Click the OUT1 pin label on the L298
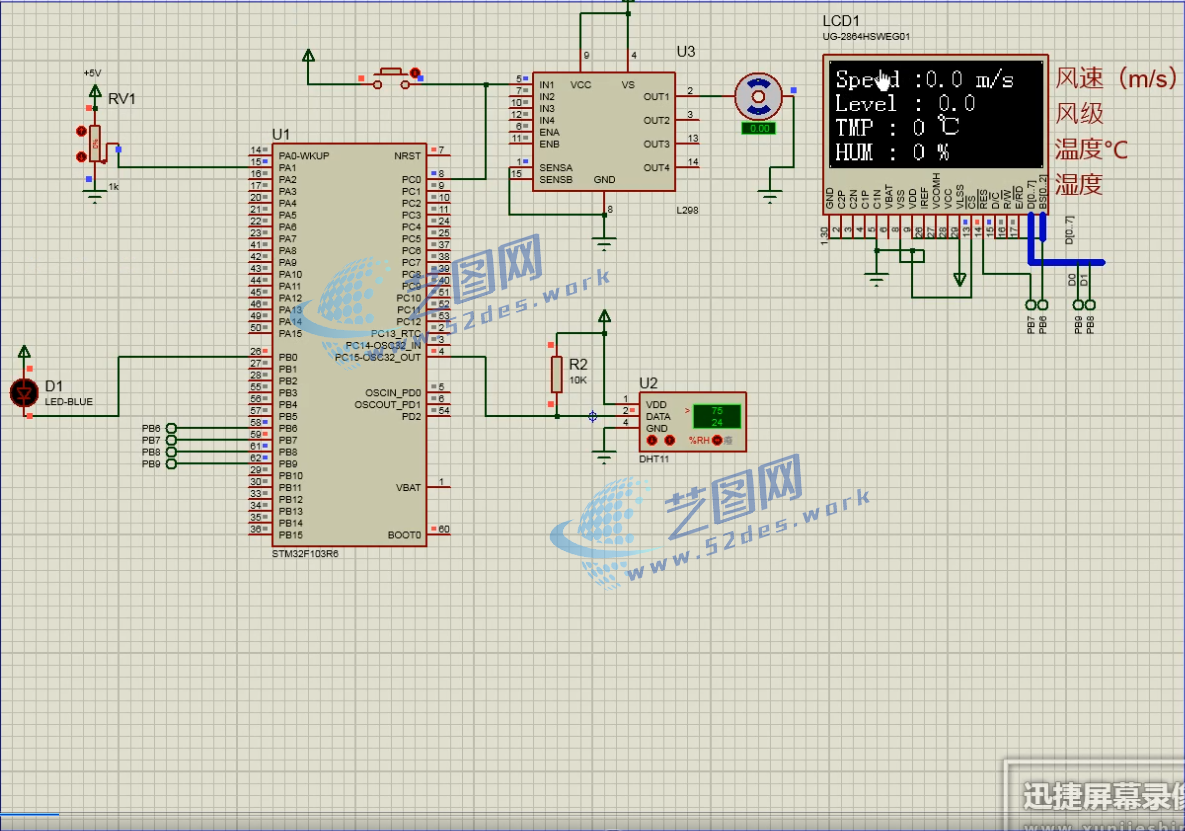Screen dimensions: 1185x831 pos(657,97)
